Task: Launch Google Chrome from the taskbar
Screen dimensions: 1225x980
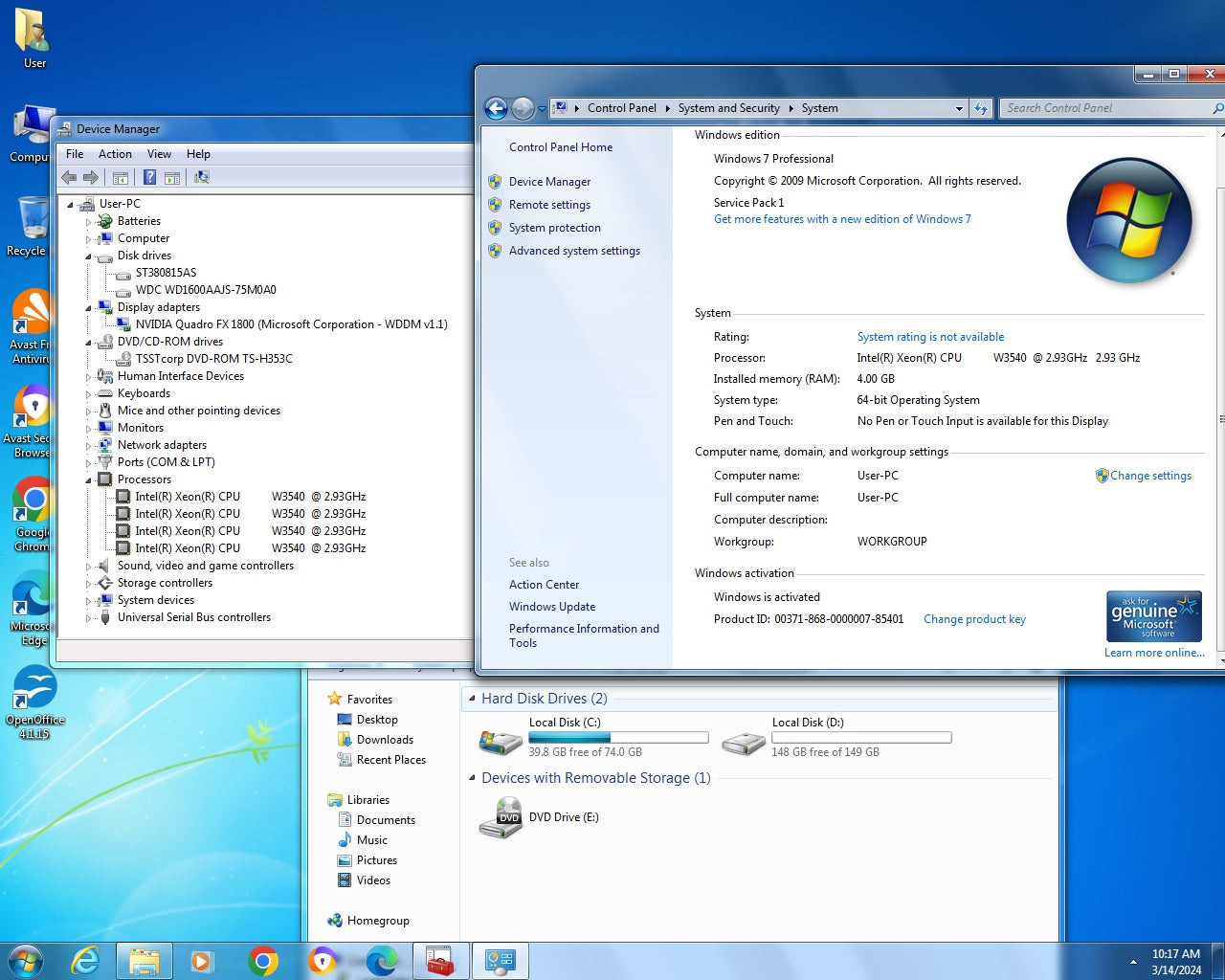Action: pos(263,960)
